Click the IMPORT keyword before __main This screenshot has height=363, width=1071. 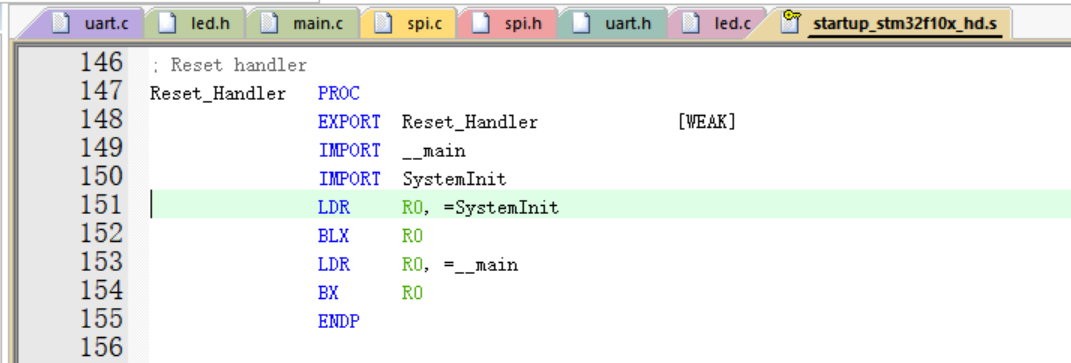[x=349, y=150]
